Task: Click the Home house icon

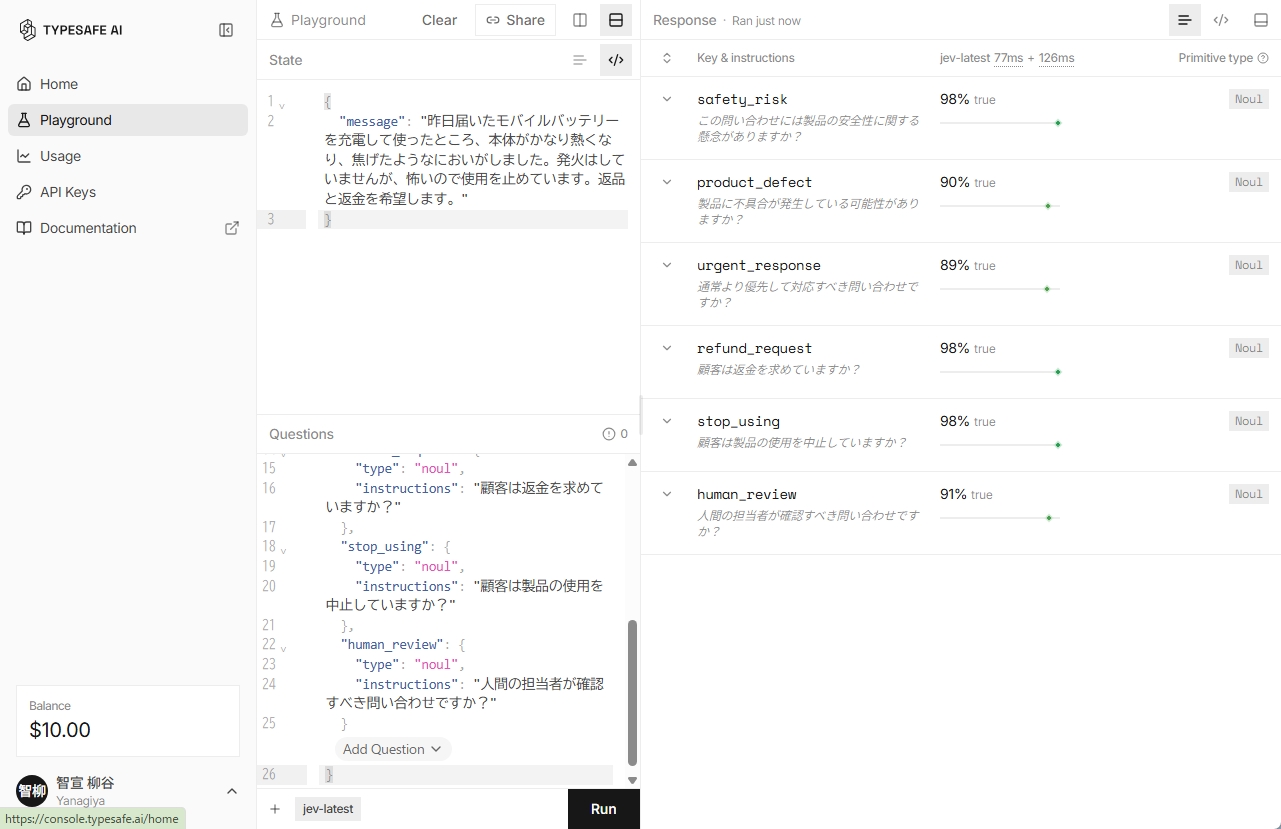Action: [24, 84]
